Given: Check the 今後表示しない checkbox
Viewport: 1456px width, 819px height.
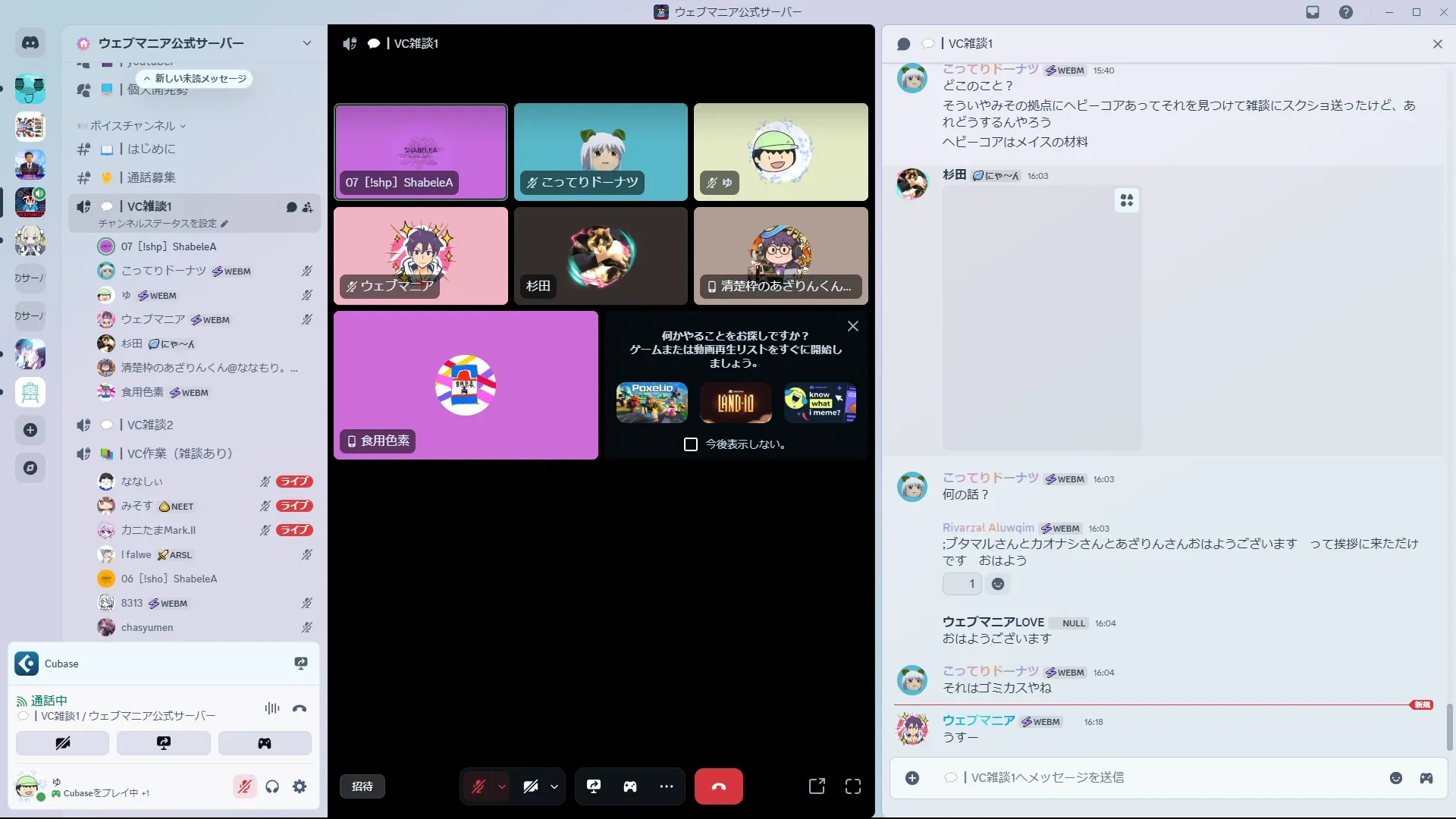Looking at the screenshot, I should (691, 444).
